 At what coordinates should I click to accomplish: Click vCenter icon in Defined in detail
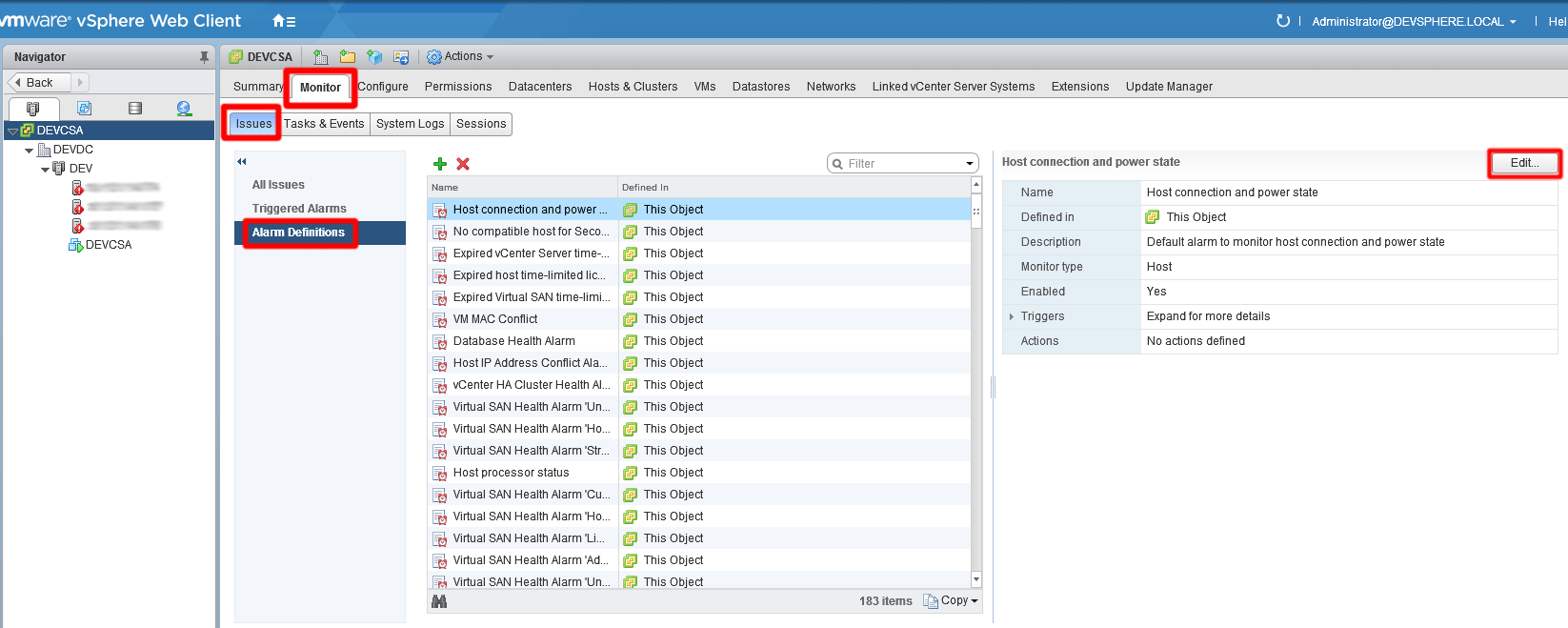[1153, 217]
